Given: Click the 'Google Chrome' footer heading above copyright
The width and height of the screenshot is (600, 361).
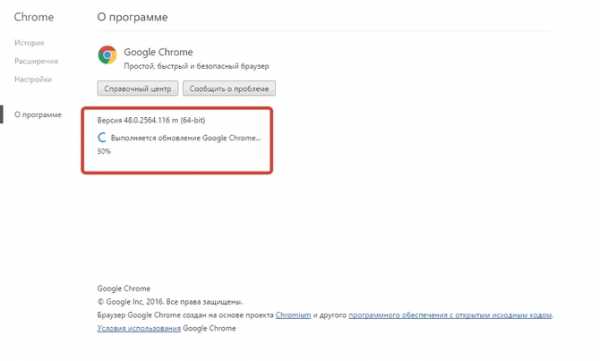Looking at the screenshot, I should point(124,288).
